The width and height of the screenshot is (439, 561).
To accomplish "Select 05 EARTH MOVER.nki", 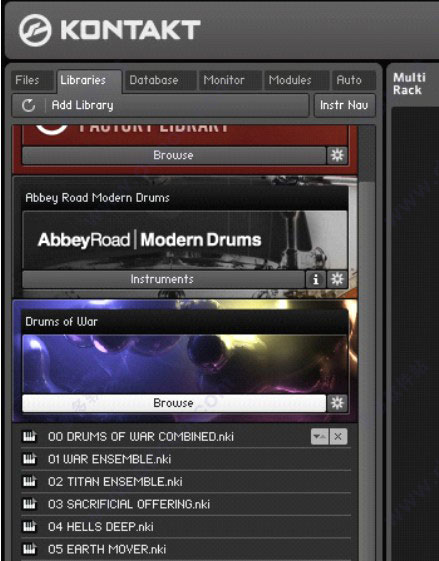I will tap(107, 549).
